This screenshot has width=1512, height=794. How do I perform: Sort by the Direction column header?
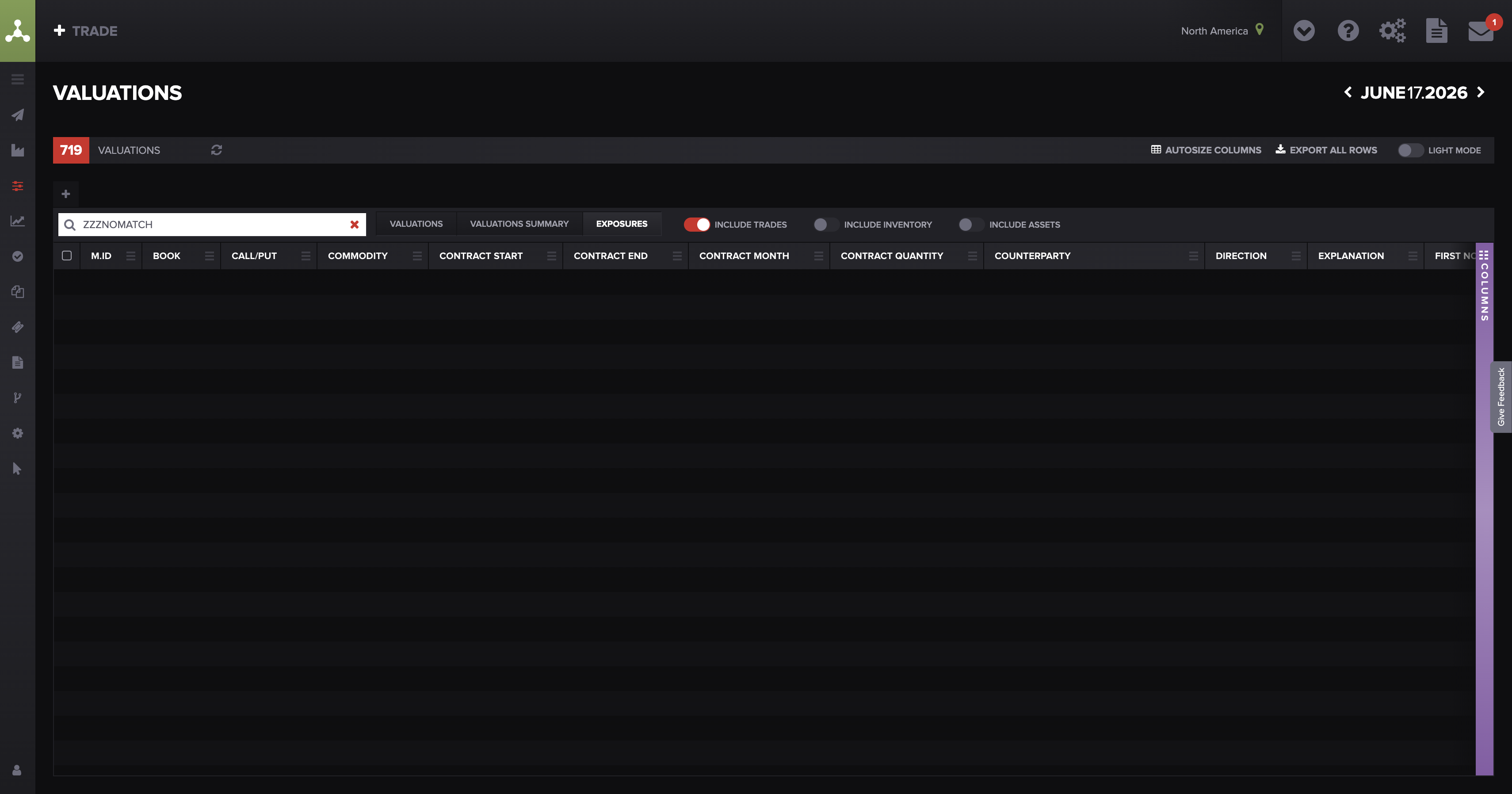[x=1241, y=256]
